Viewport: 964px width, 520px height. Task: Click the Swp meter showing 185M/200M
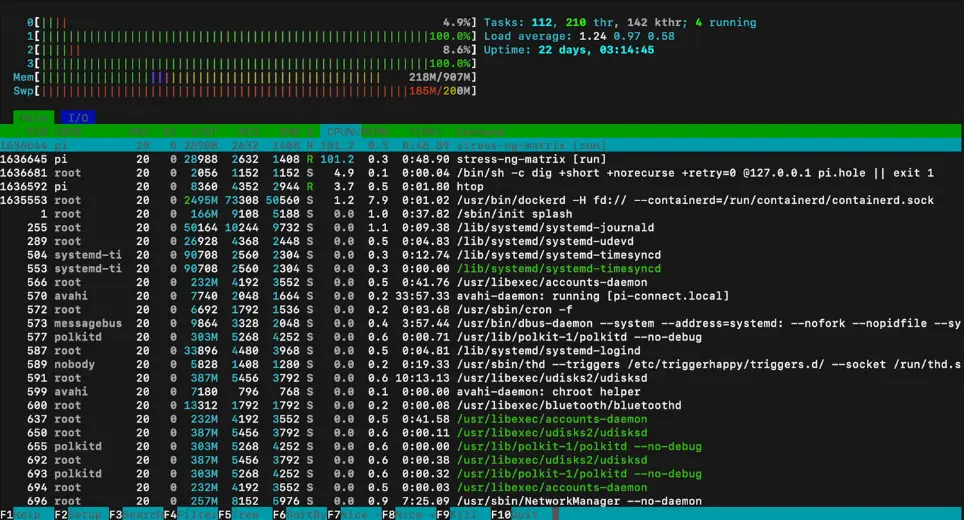click(x=245, y=90)
